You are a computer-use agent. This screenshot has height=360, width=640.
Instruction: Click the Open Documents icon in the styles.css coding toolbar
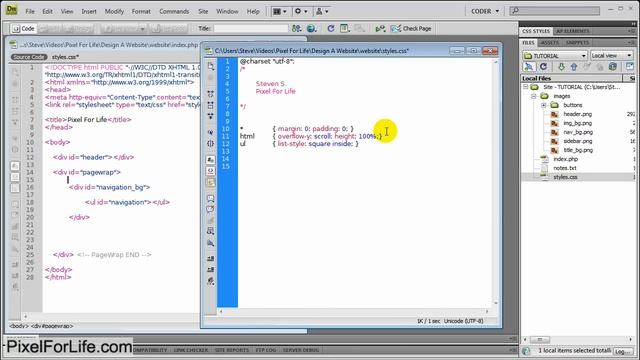tap(211, 66)
